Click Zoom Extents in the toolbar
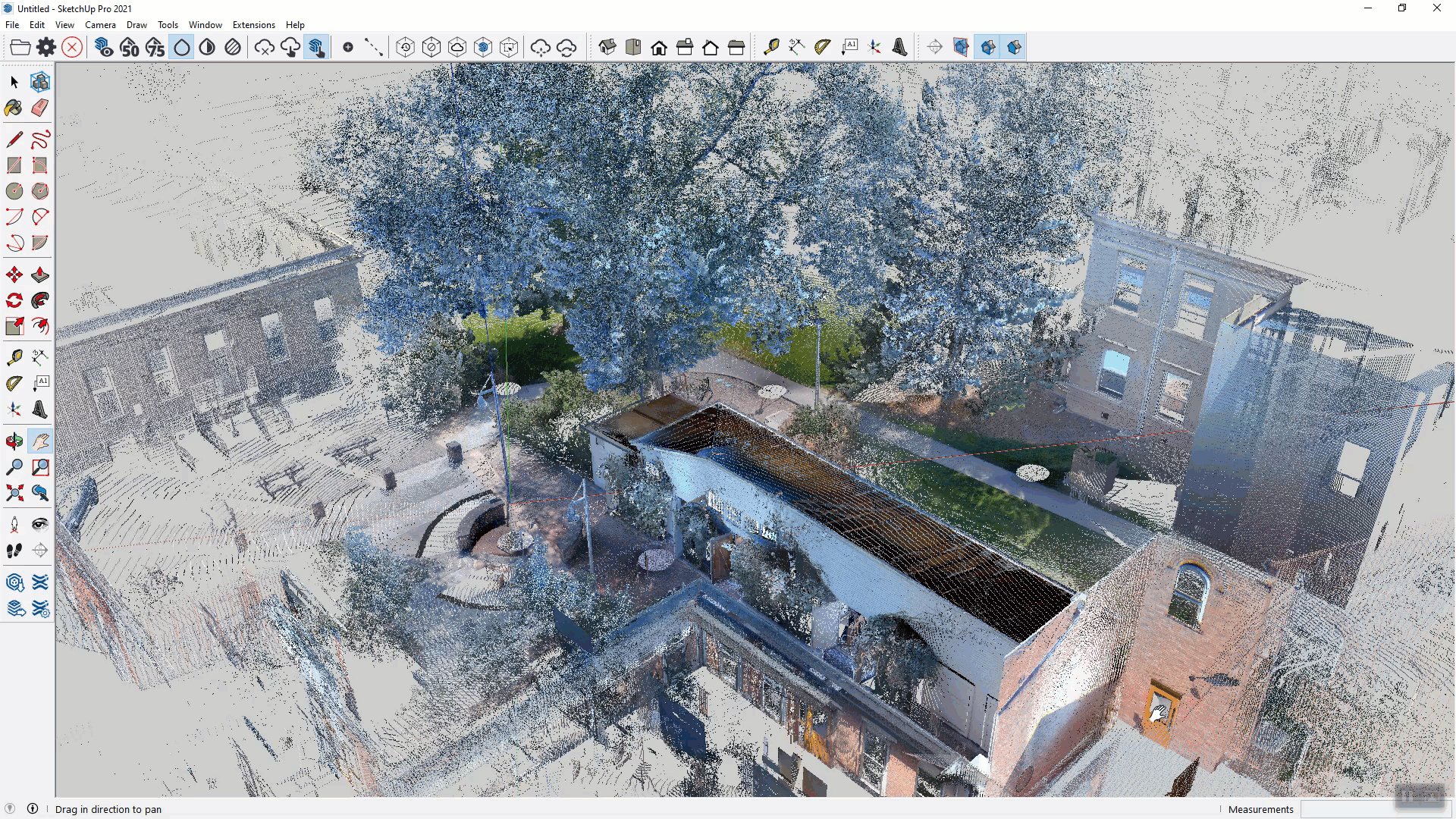The width and height of the screenshot is (1456, 819). point(14,493)
